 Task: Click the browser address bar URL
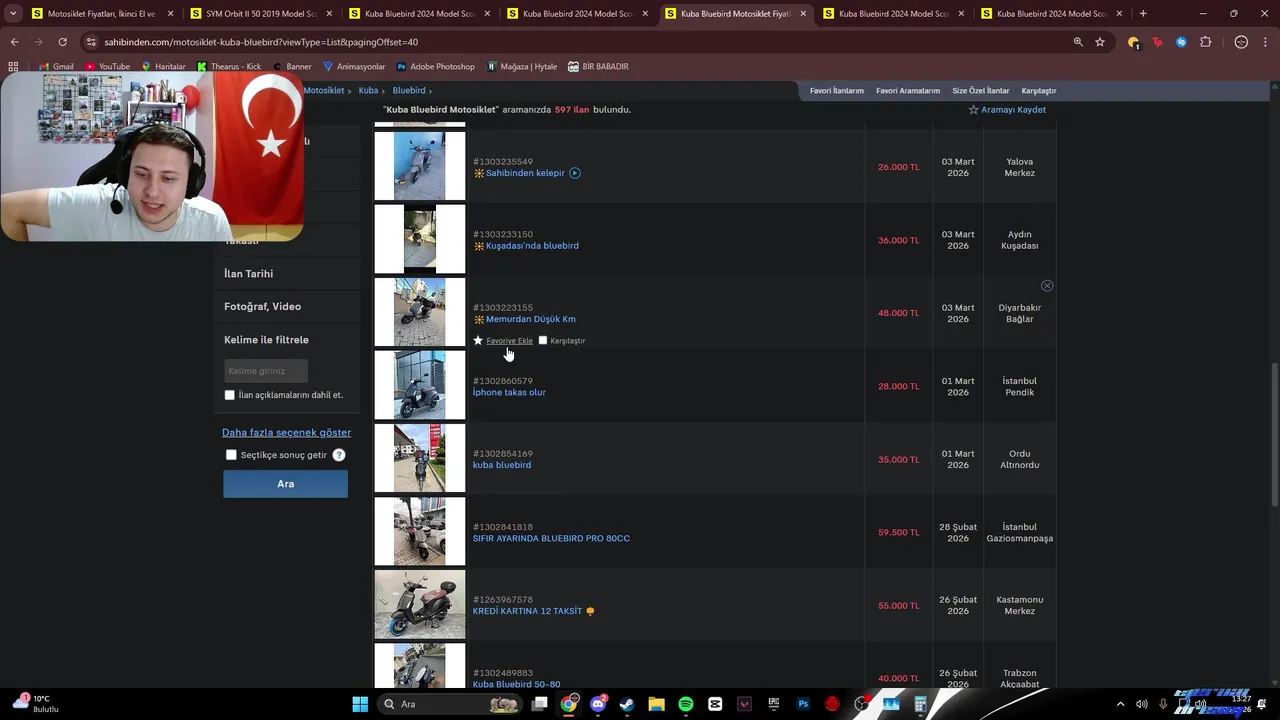point(261,42)
